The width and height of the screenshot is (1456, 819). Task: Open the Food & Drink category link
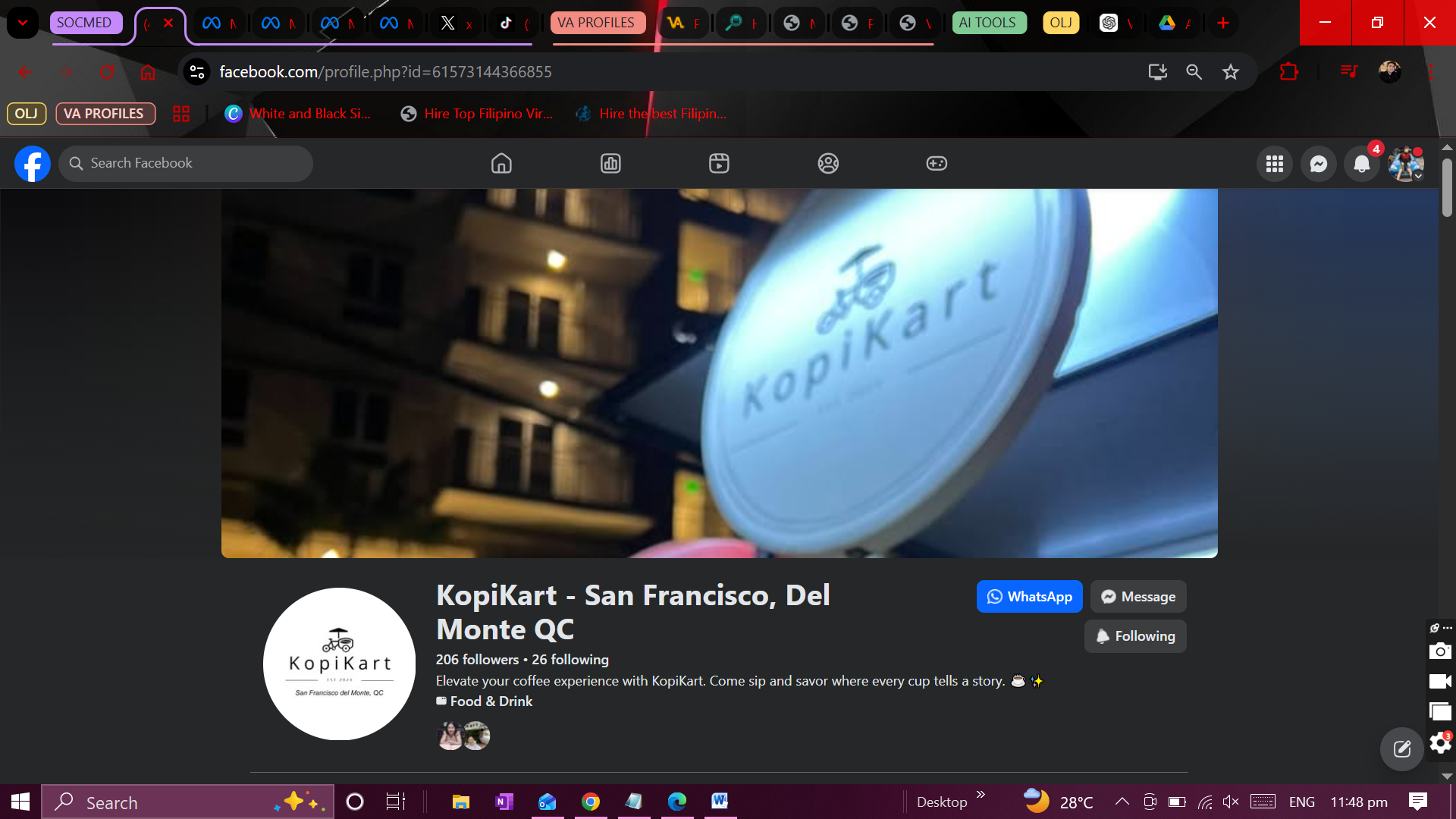(491, 701)
